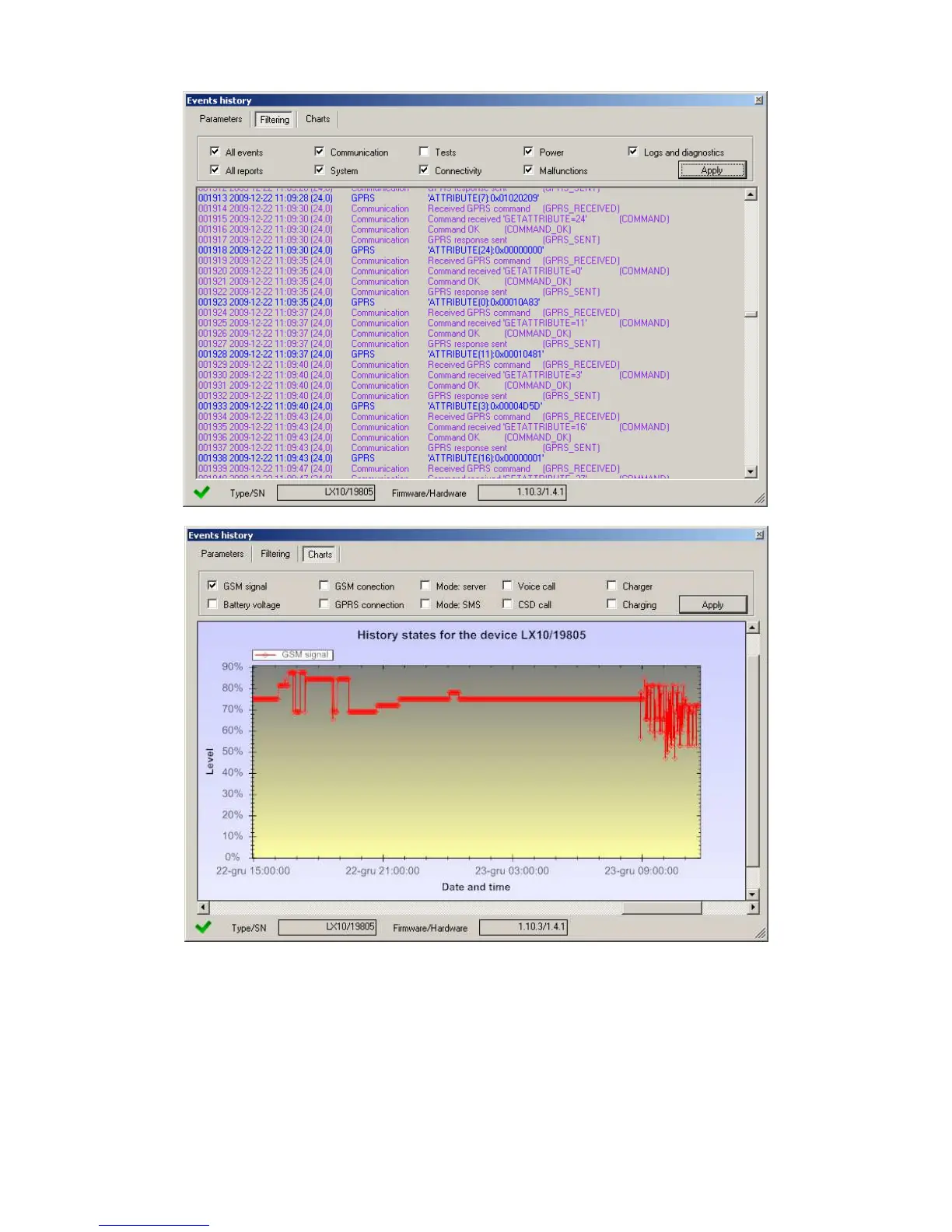This screenshot has height=1232, width=952.
Task: Click green checkmark icon below the GSM chart
Action: pyautogui.click(x=204, y=927)
